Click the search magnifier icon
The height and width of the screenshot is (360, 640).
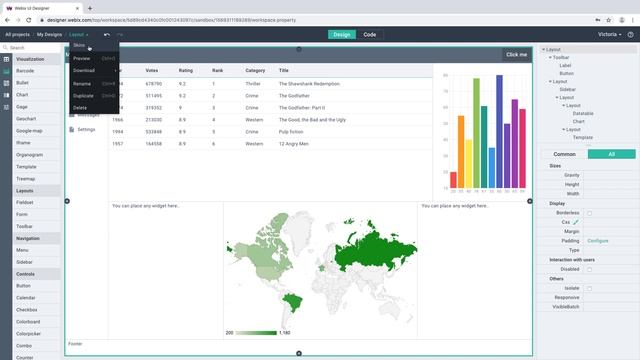pos(5,48)
